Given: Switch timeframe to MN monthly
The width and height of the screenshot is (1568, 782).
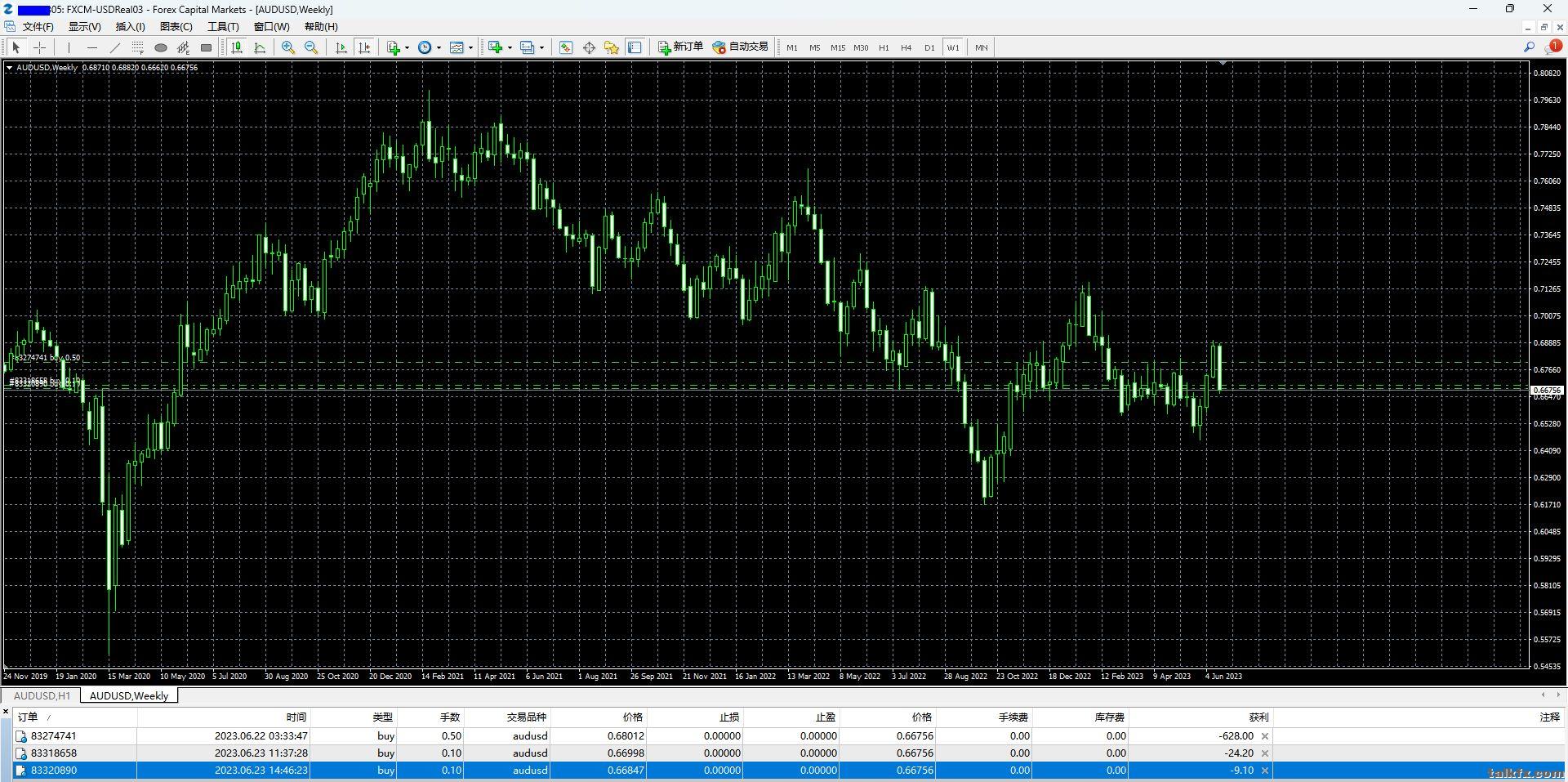Looking at the screenshot, I should pos(981,47).
